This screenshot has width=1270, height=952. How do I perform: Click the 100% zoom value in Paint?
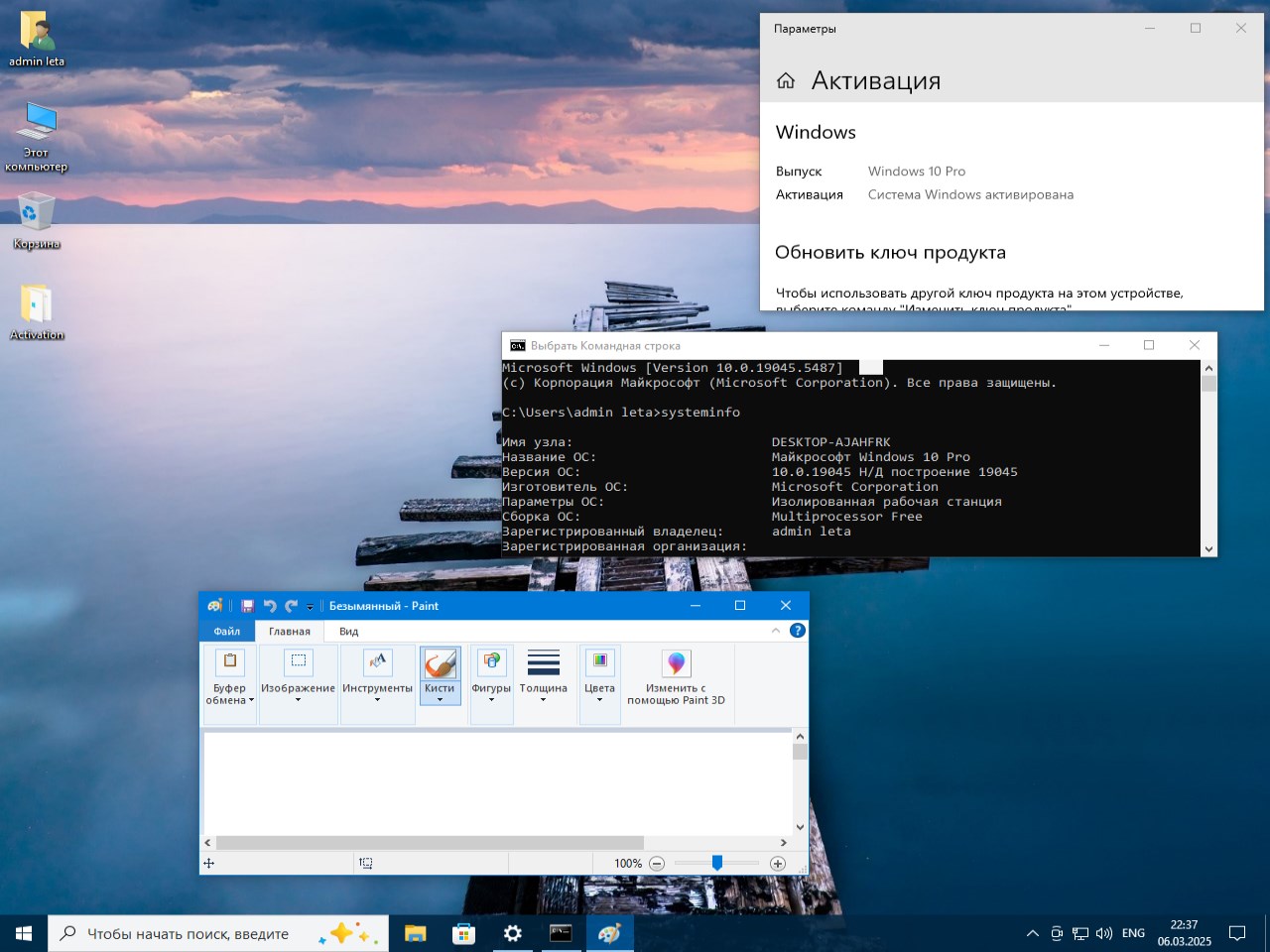coord(628,864)
